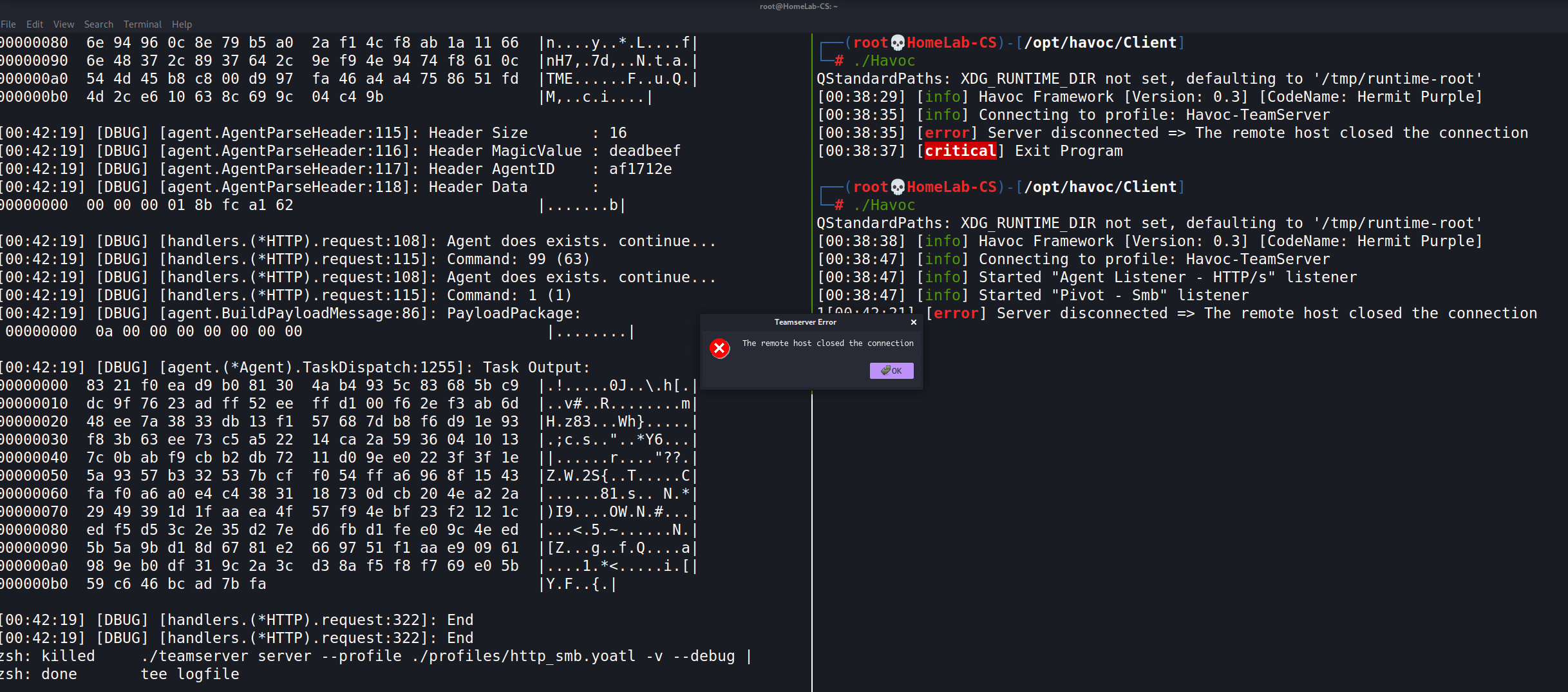Click the red error icon in the dialog
The height and width of the screenshot is (692, 1568).
click(x=719, y=348)
